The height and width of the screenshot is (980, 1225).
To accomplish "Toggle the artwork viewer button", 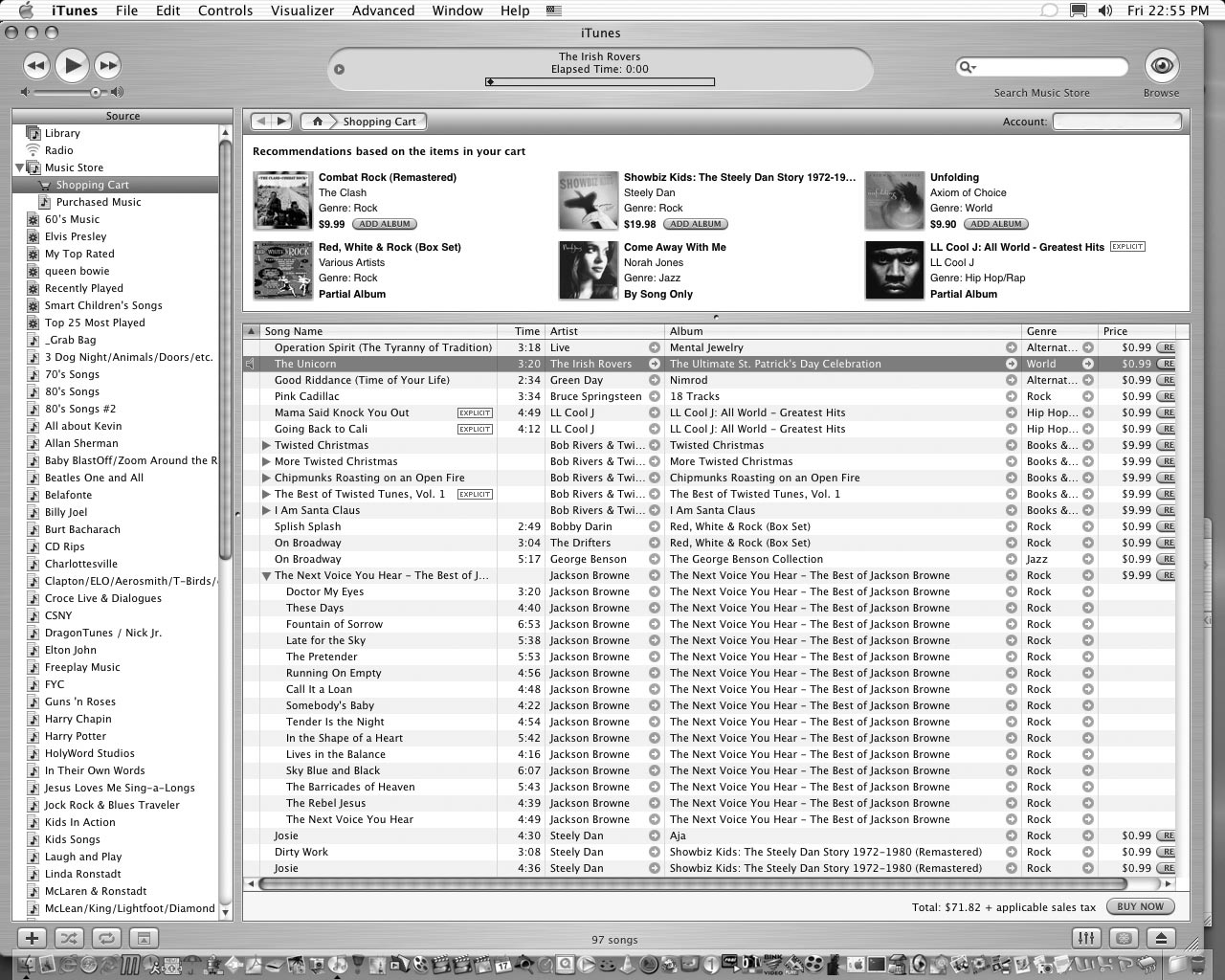I will 143,938.
